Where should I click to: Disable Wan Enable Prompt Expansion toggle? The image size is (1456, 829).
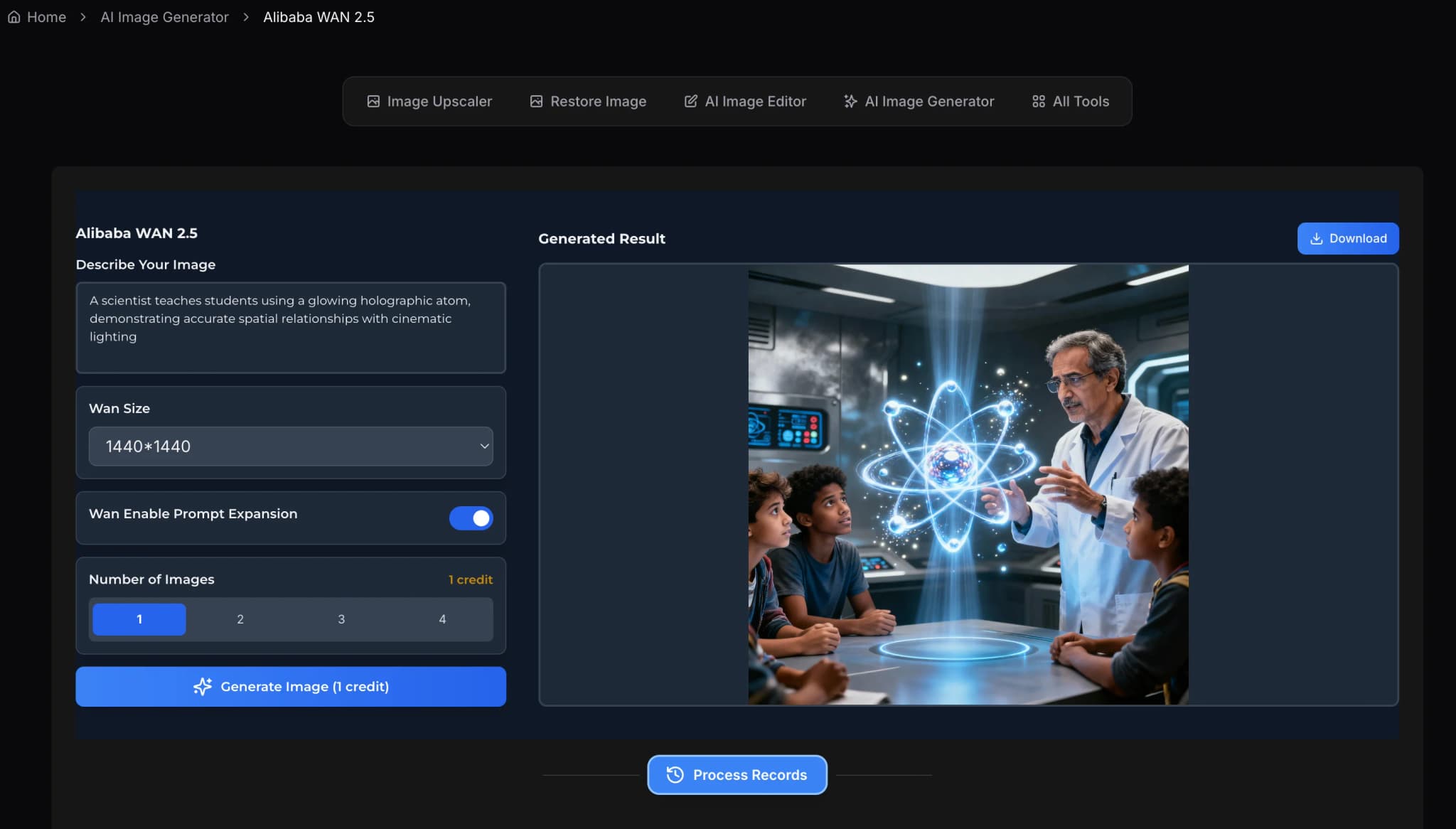click(471, 518)
